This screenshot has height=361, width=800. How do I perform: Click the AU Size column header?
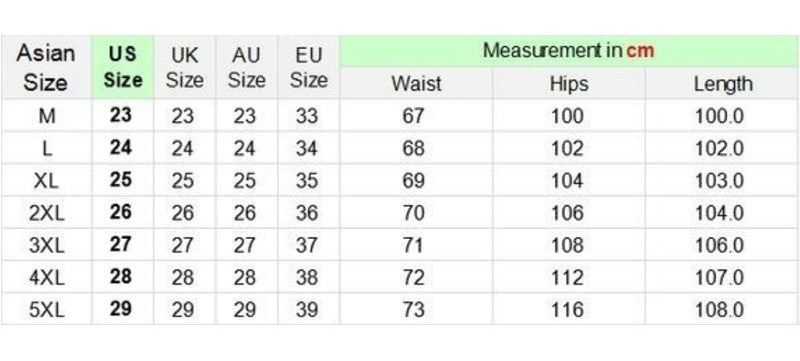[x=247, y=67]
